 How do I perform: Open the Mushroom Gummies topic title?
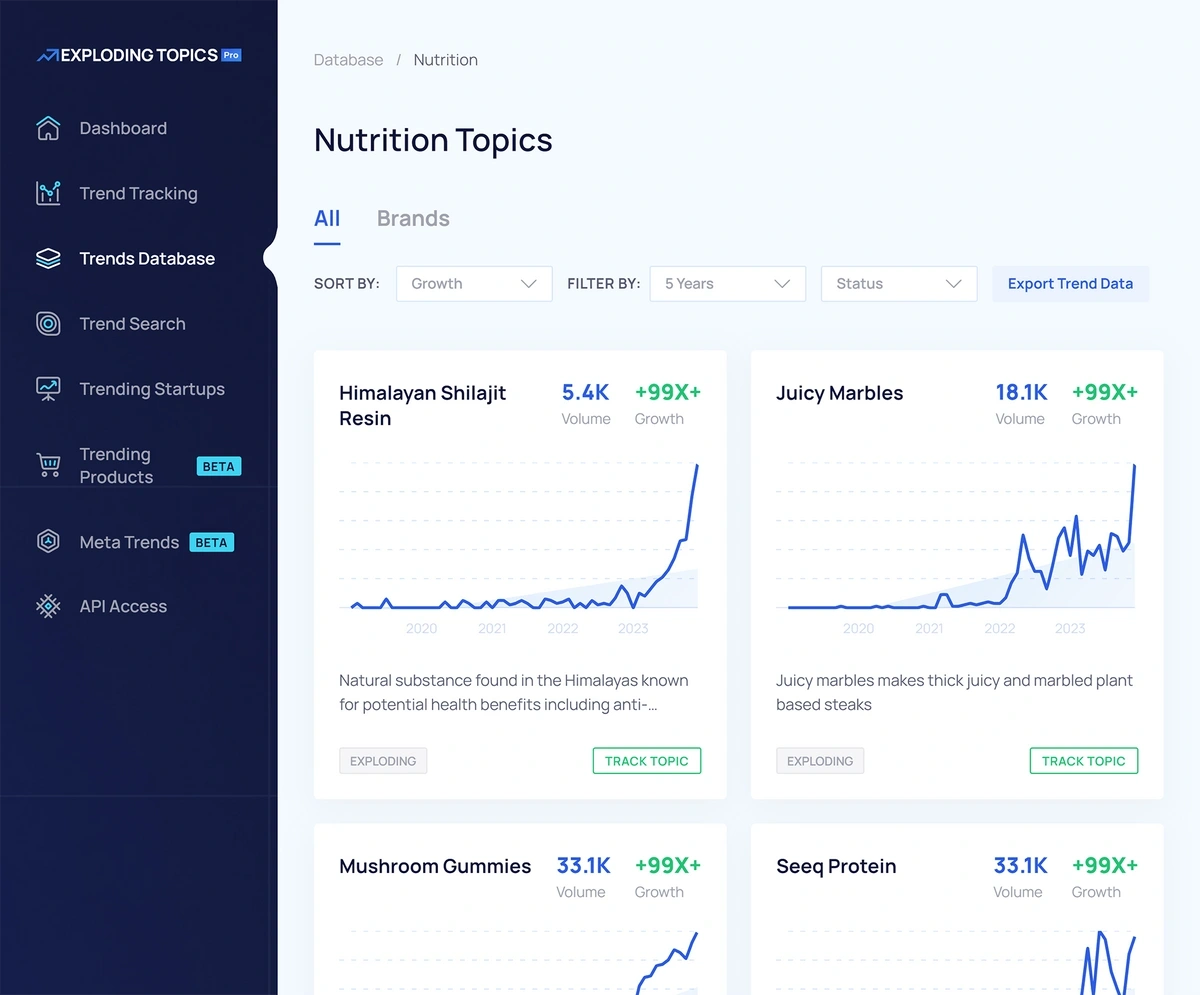[x=435, y=866]
